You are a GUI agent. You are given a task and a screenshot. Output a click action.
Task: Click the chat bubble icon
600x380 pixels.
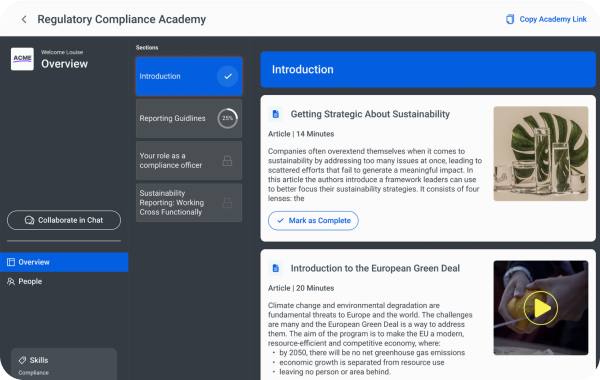[29, 220]
